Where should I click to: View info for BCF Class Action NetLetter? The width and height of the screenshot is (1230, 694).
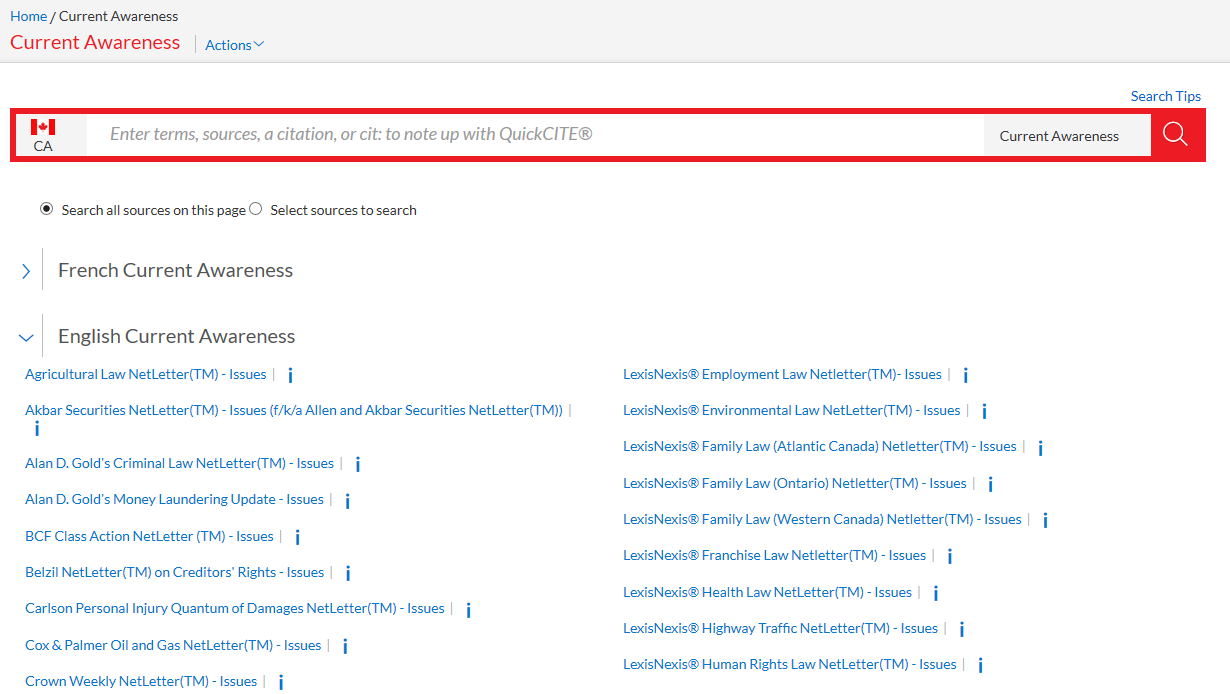tap(297, 537)
